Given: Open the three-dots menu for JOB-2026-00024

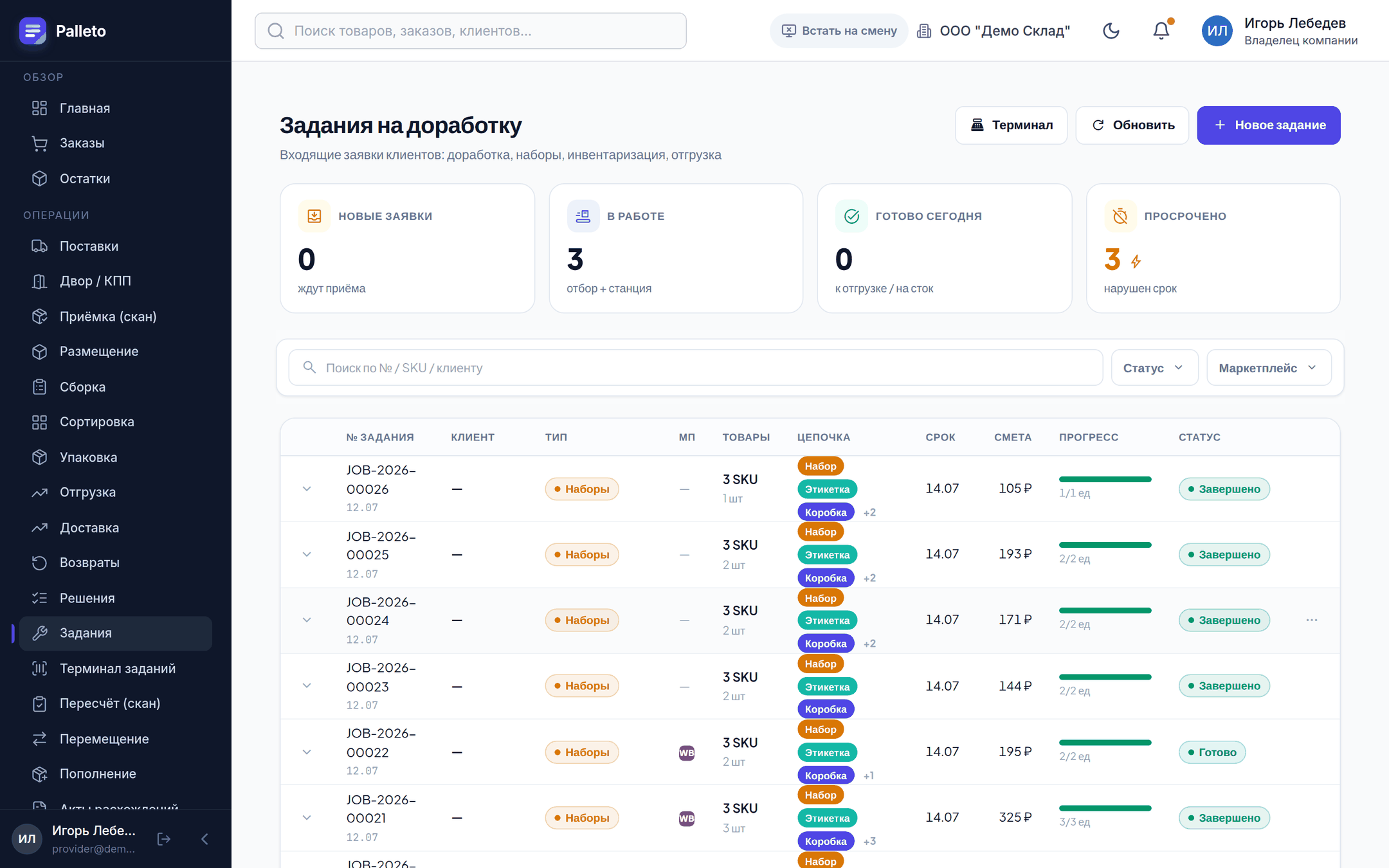Looking at the screenshot, I should (x=1312, y=620).
